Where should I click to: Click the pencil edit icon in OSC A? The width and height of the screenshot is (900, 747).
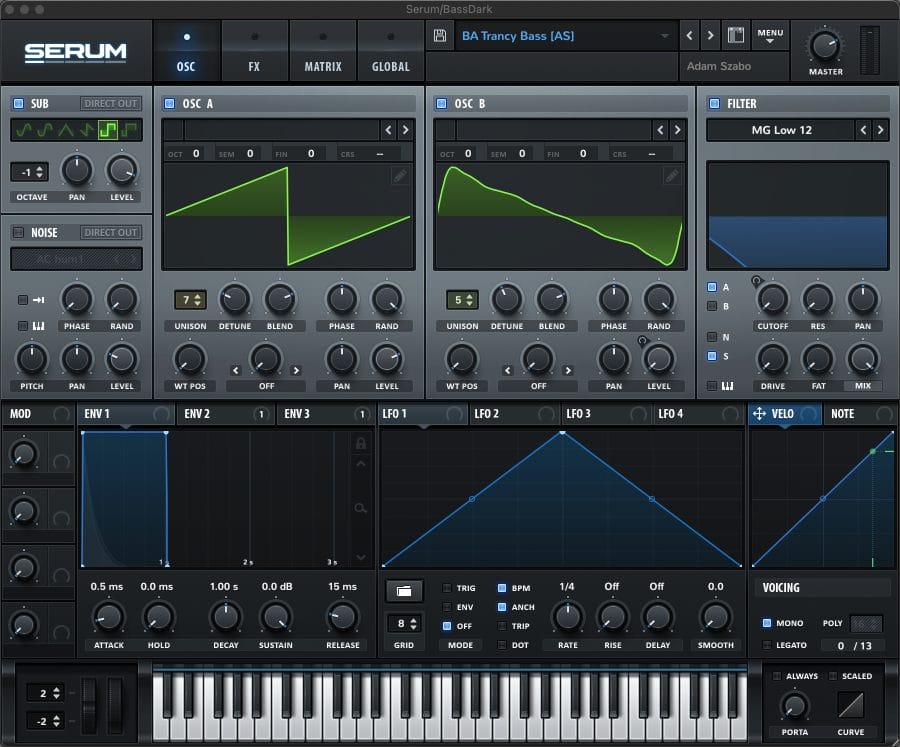point(399,175)
